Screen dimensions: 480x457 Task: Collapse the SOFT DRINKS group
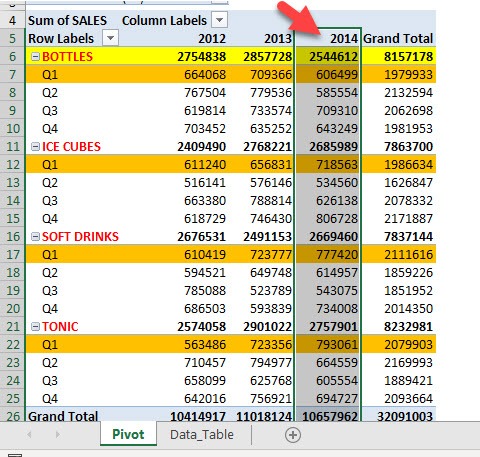pos(35,236)
